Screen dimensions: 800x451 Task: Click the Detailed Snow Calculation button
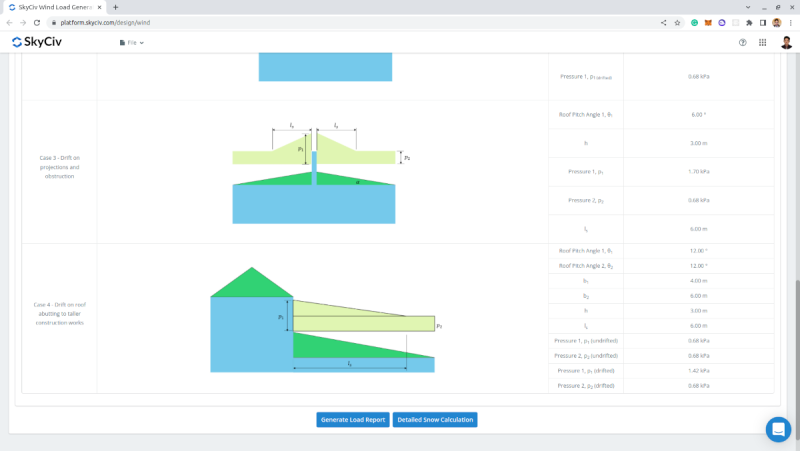point(435,419)
